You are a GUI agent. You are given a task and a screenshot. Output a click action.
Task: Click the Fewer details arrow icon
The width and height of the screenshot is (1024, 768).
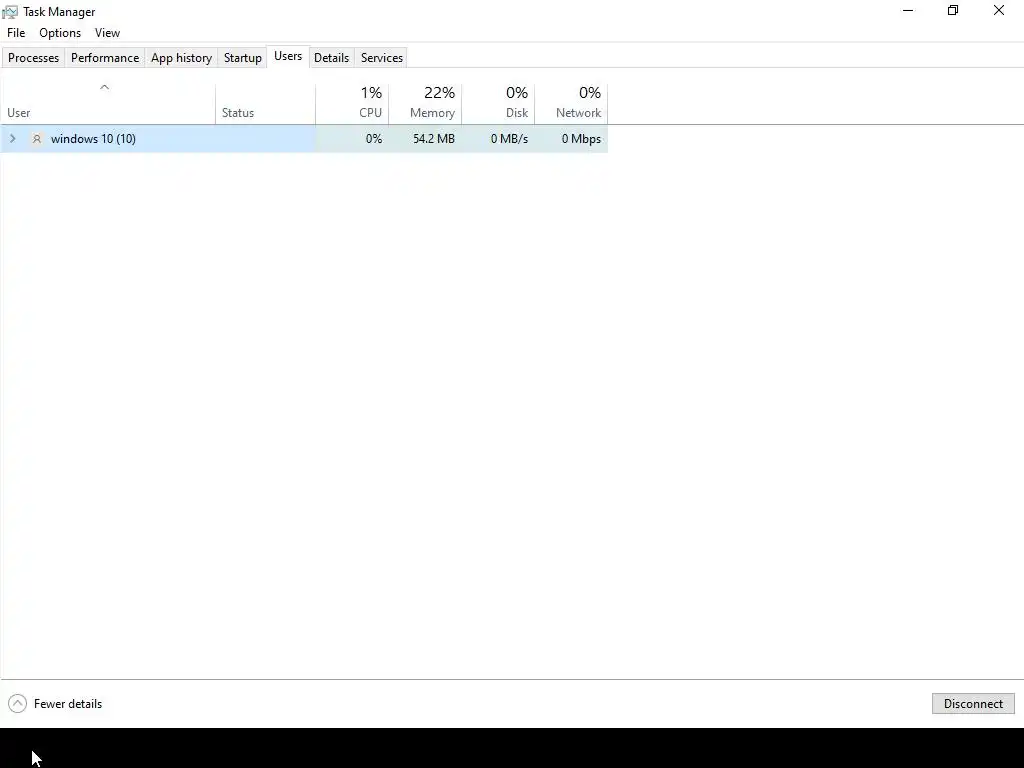(x=18, y=703)
